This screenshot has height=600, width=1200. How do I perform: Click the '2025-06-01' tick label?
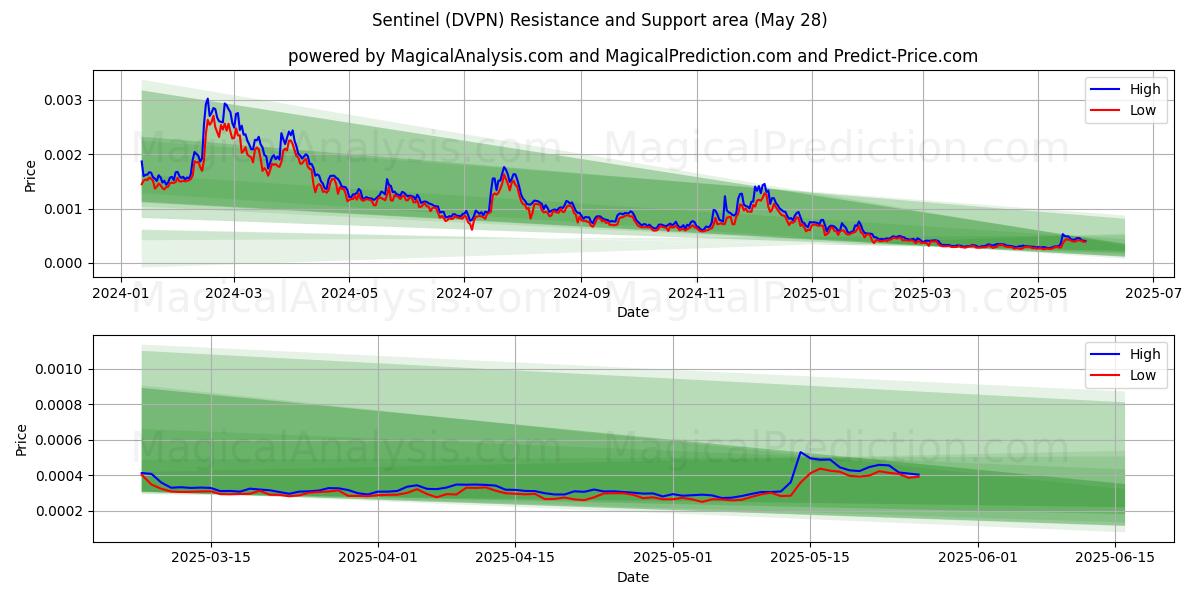[976, 558]
